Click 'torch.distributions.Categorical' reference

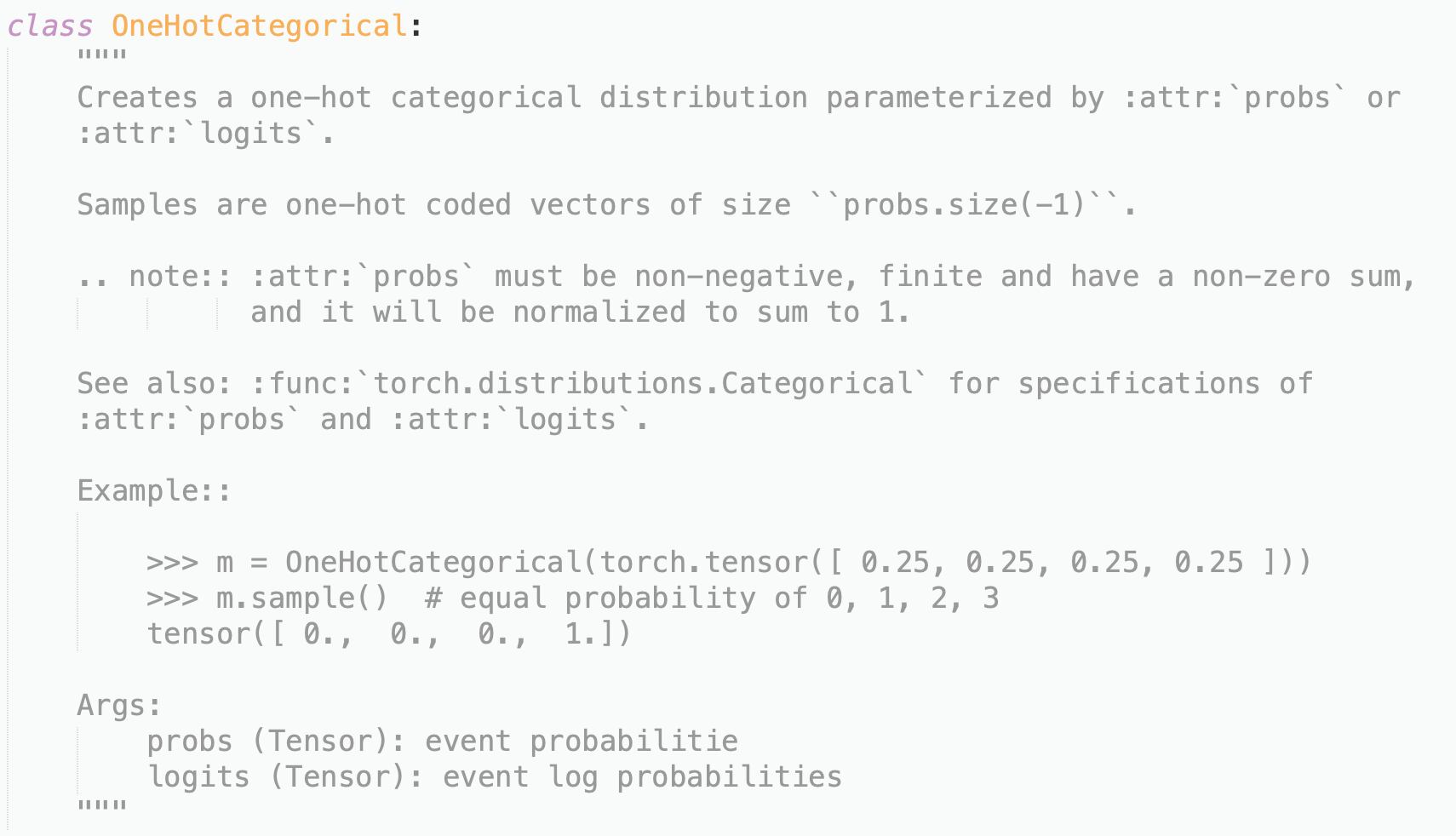643,383
